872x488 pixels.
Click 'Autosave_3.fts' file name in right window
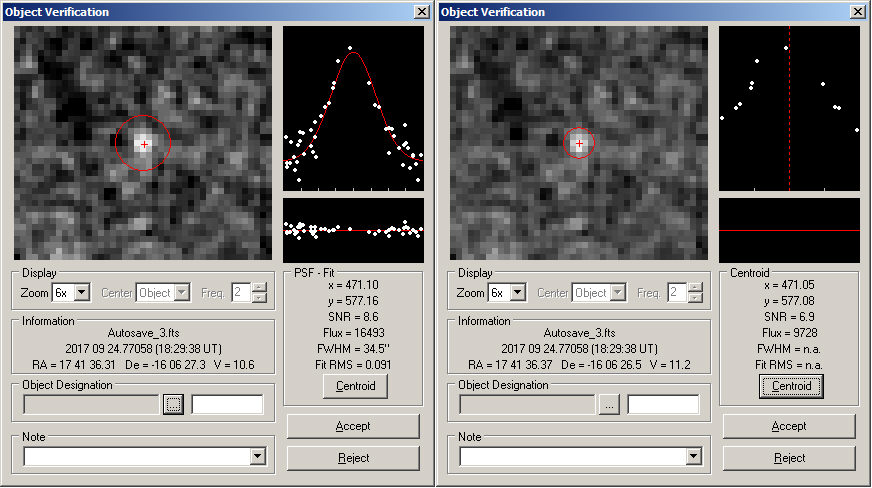point(579,333)
